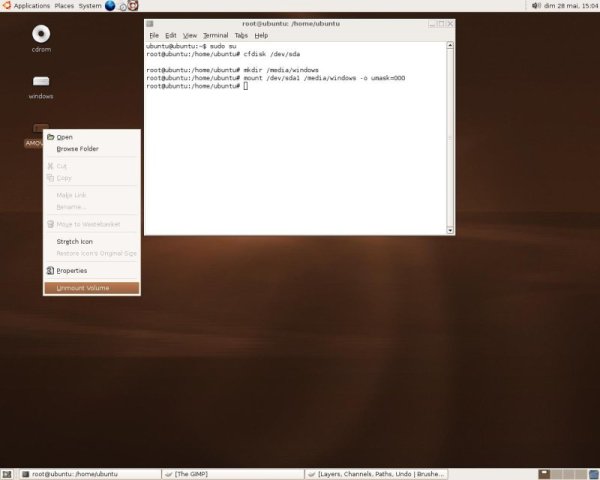Image resolution: width=600 pixels, height=480 pixels.
Task: Click the terminal scrollbar down arrow
Action: point(450,230)
